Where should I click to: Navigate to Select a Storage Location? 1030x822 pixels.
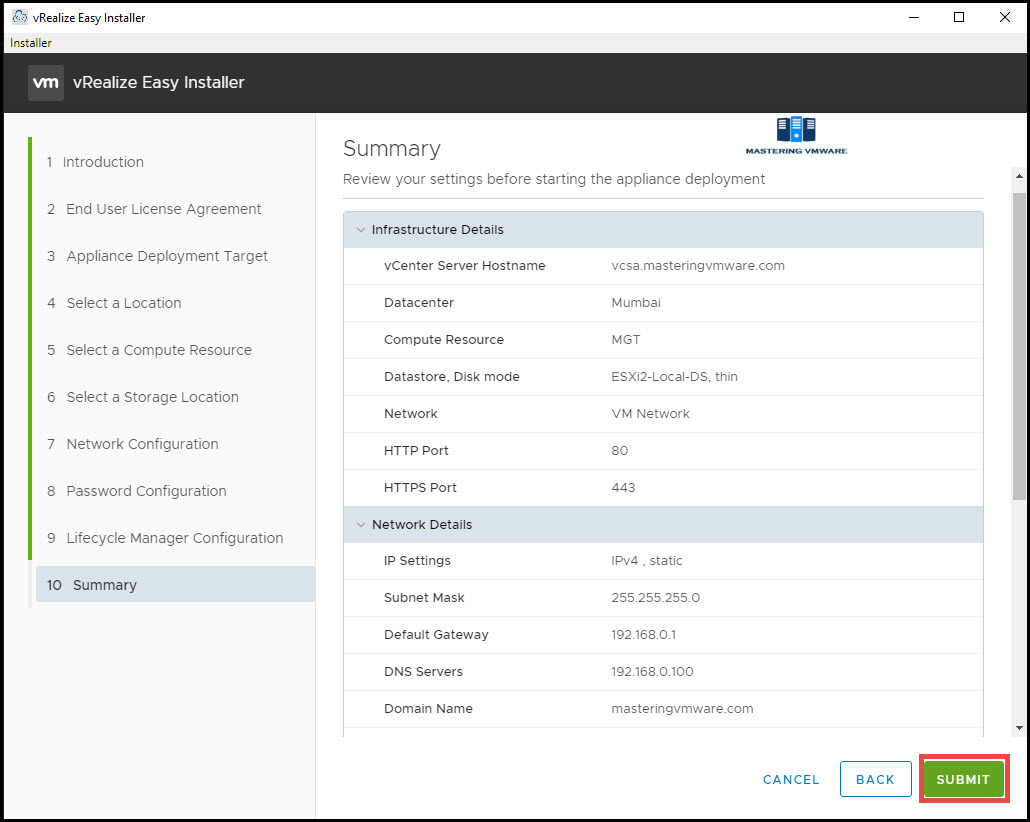[x=152, y=397]
